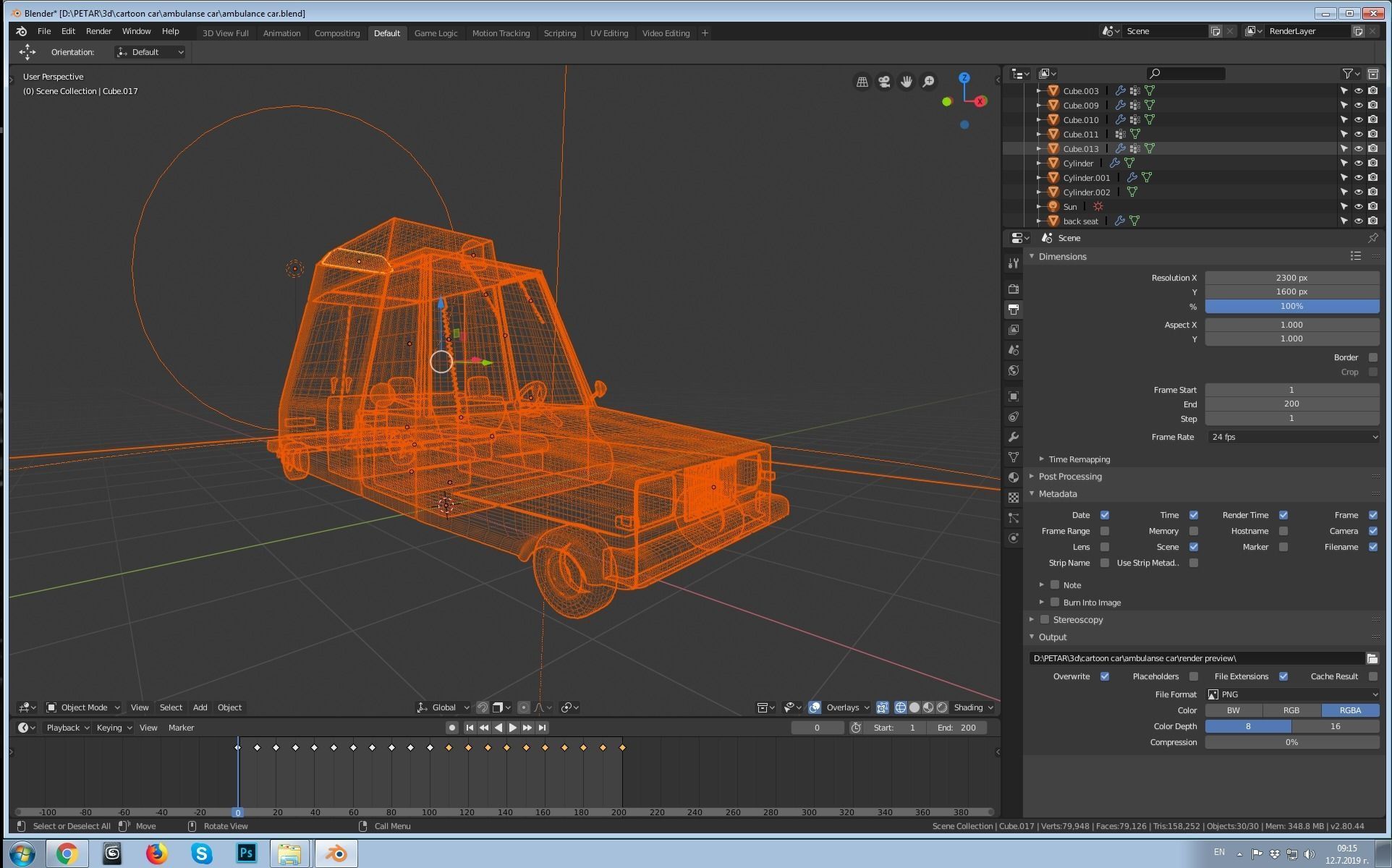Open the Object Data triangle tab
This screenshot has width=1392, height=868.
point(1014,457)
